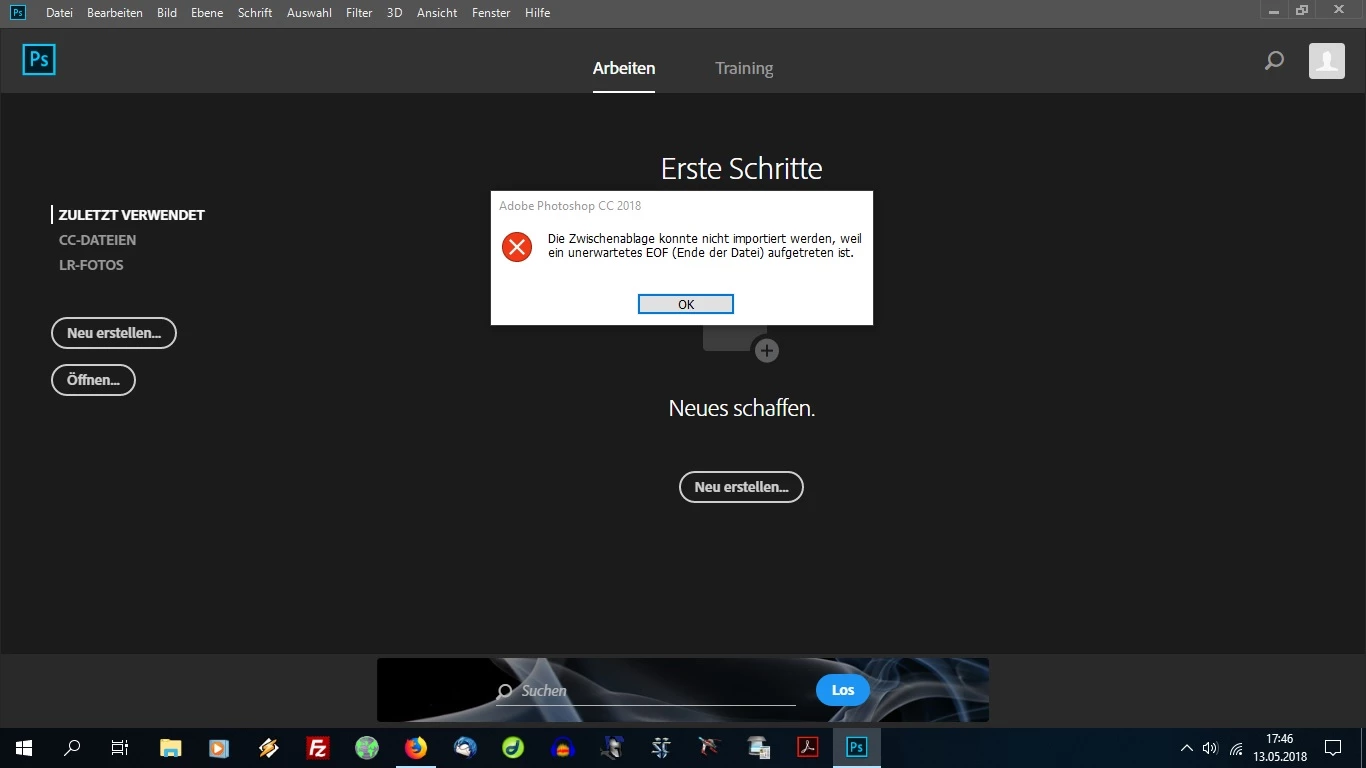This screenshot has width=1366, height=768.
Task: Select ZULETZT VERWENDET in sidebar
Action: click(x=132, y=215)
